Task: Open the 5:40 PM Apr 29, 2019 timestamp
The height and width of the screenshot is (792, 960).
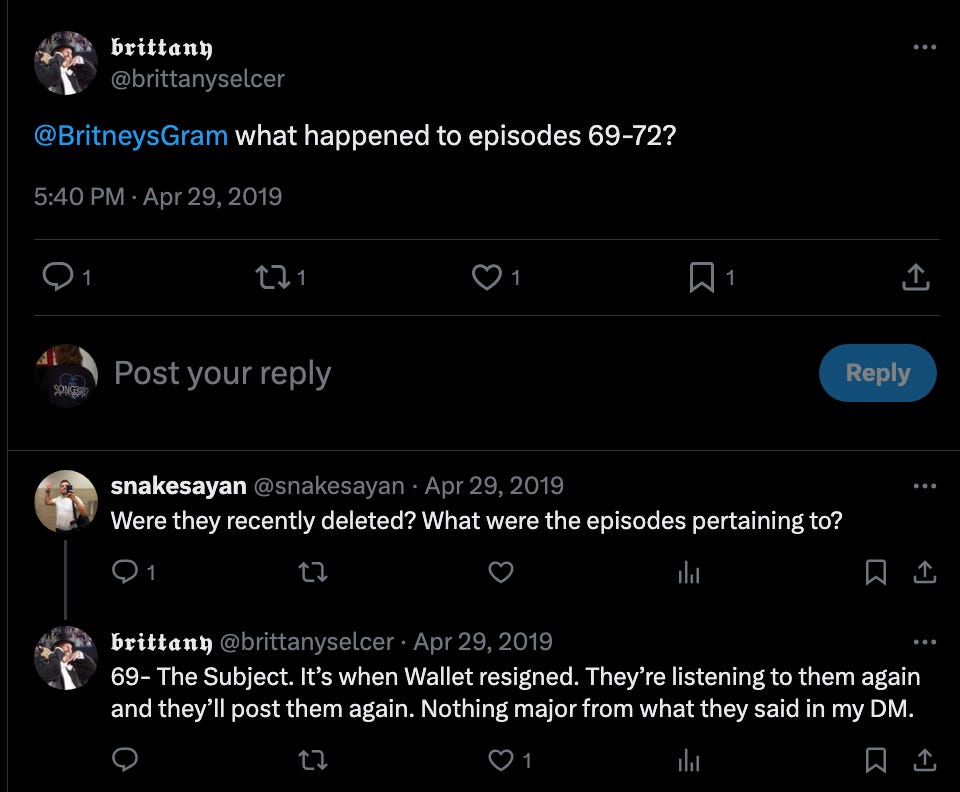Action: point(158,196)
